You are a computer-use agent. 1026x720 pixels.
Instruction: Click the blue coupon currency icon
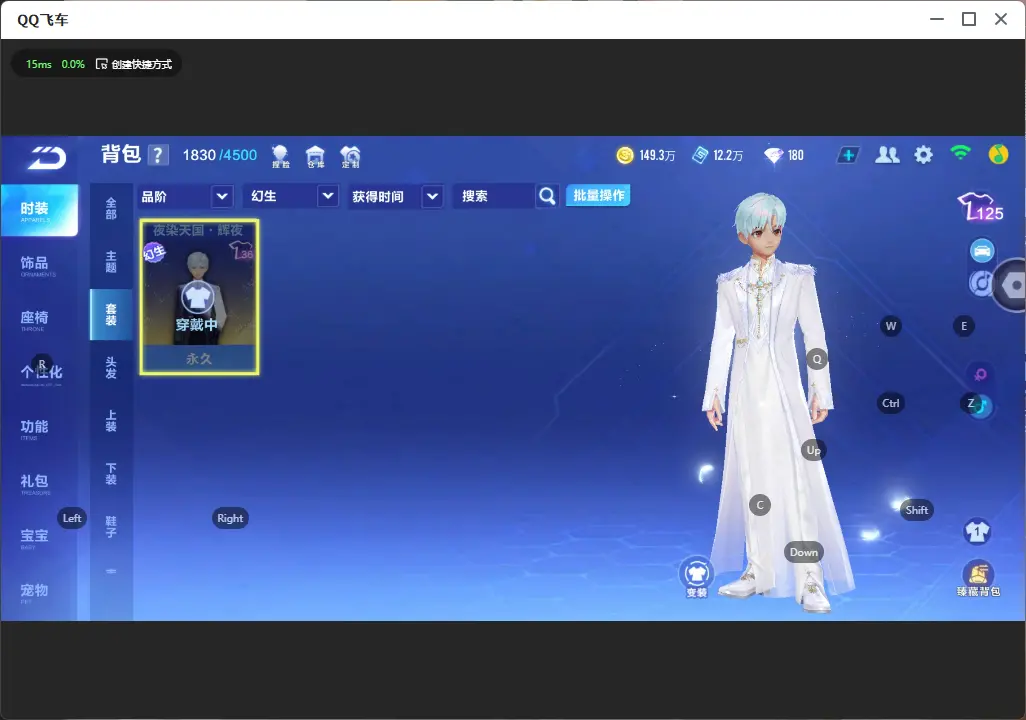coord(700,155)
